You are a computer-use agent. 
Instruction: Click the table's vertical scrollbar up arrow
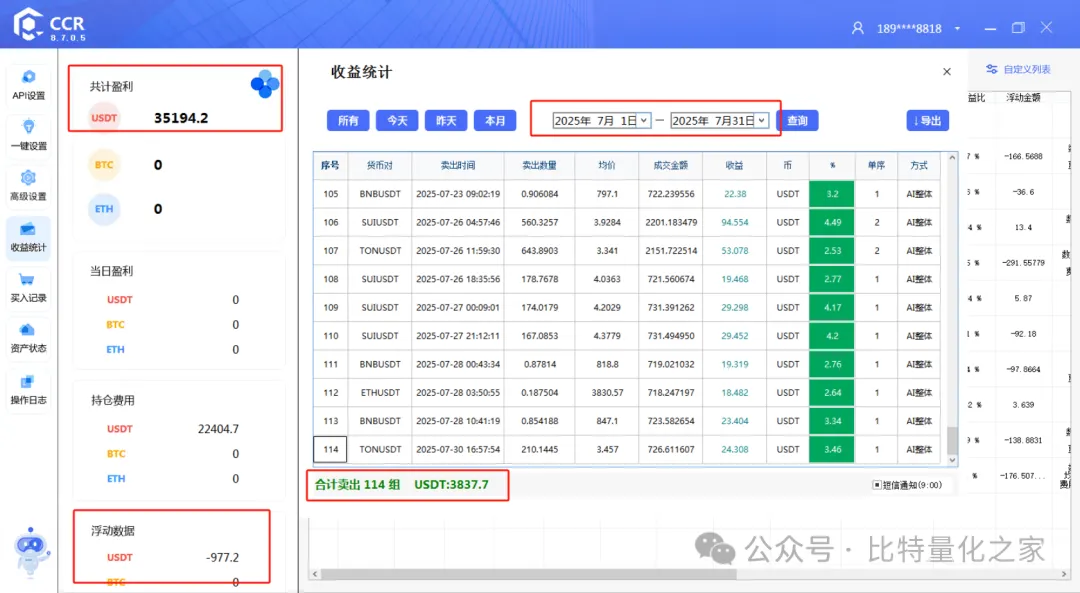coord(953,158)
